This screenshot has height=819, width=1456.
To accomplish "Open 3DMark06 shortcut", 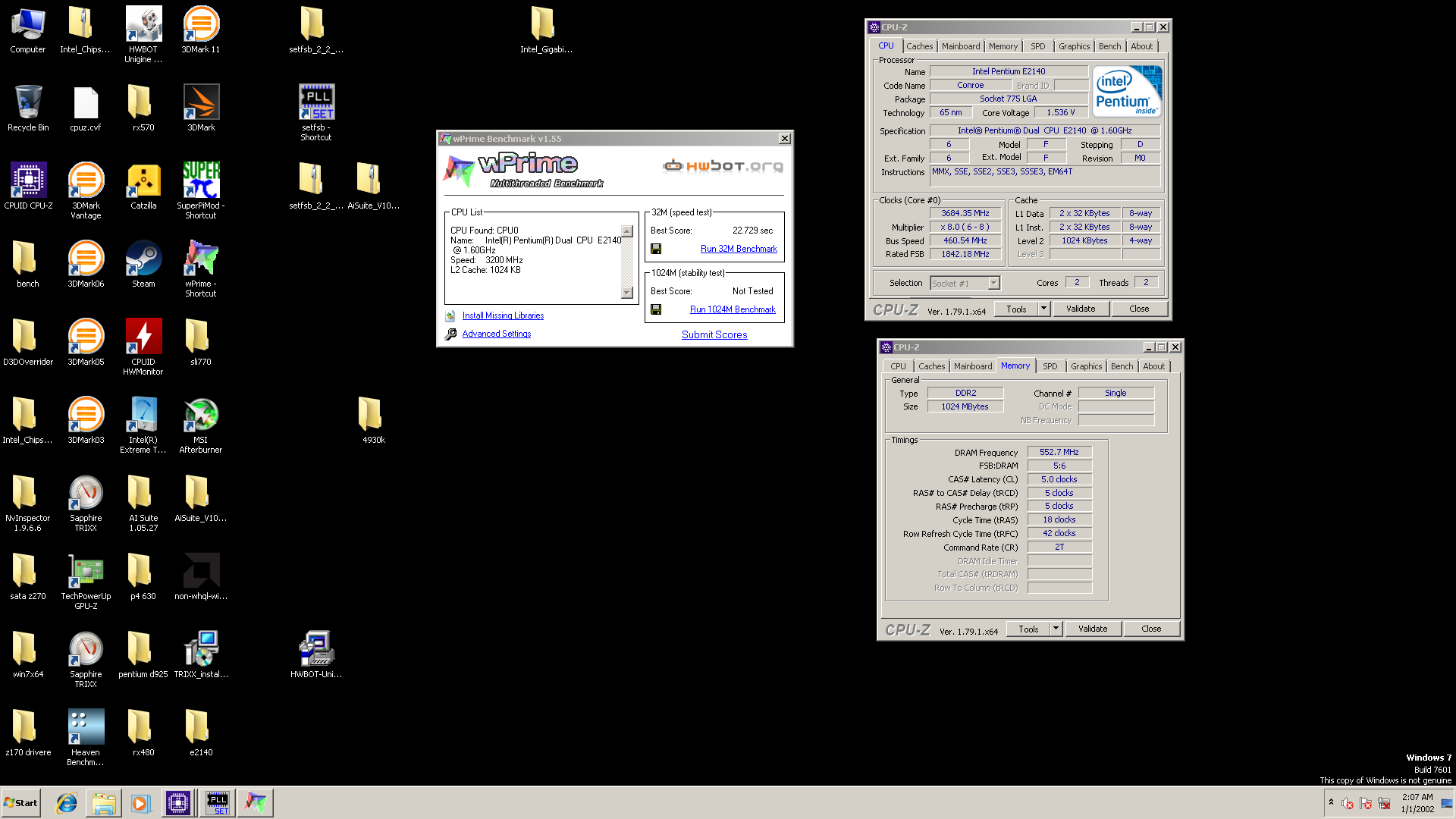I will (x=86, y=265).
